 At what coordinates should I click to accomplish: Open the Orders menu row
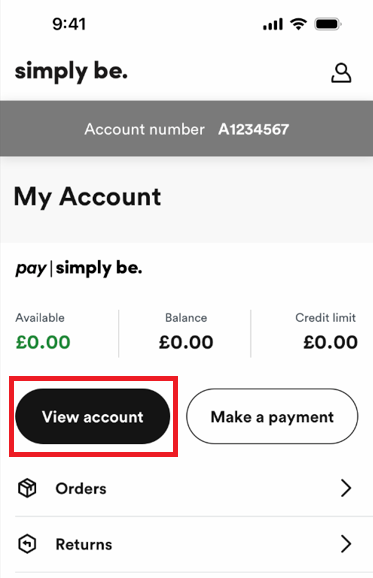(x=186, y=488)
